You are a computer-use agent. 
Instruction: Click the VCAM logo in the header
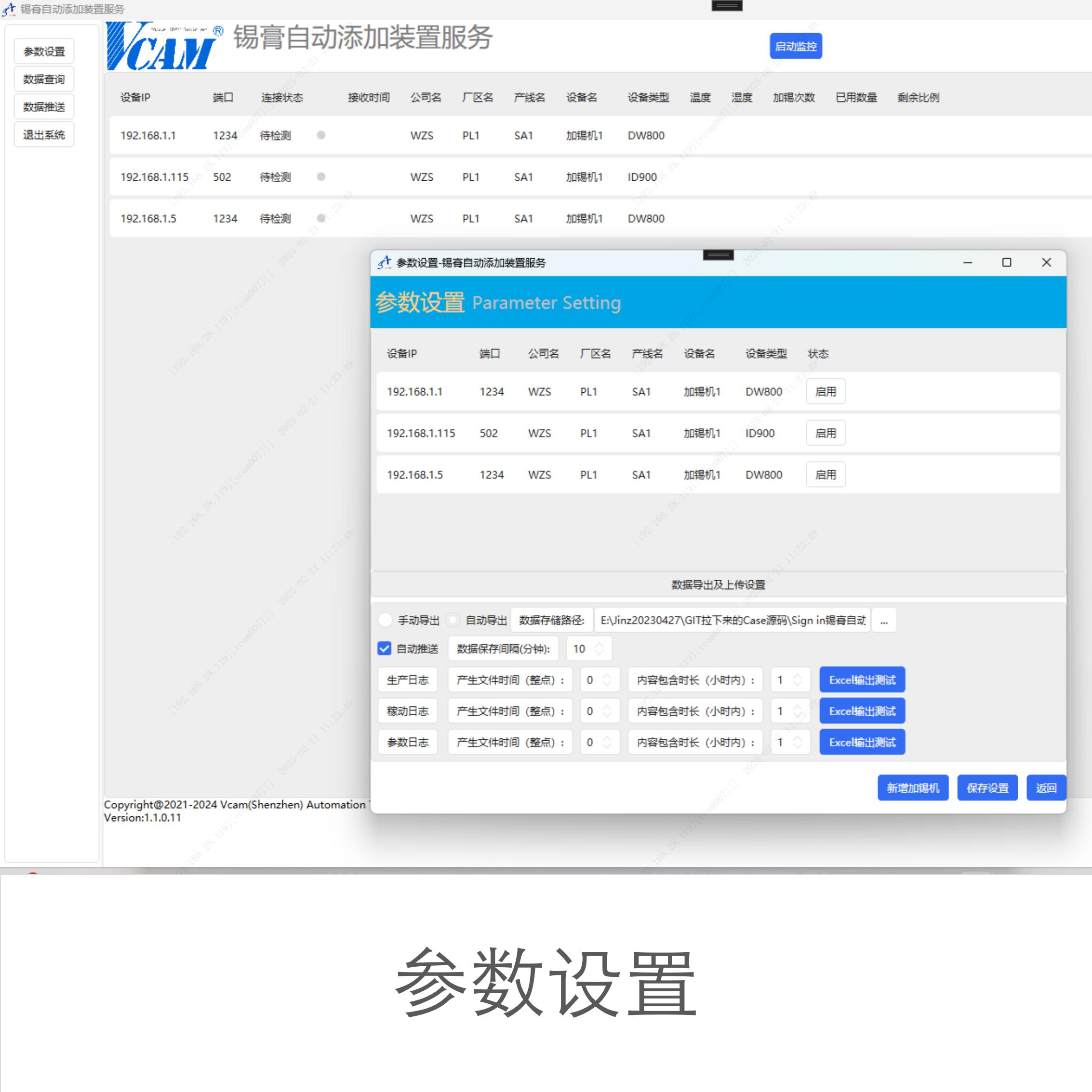point(163,46)
